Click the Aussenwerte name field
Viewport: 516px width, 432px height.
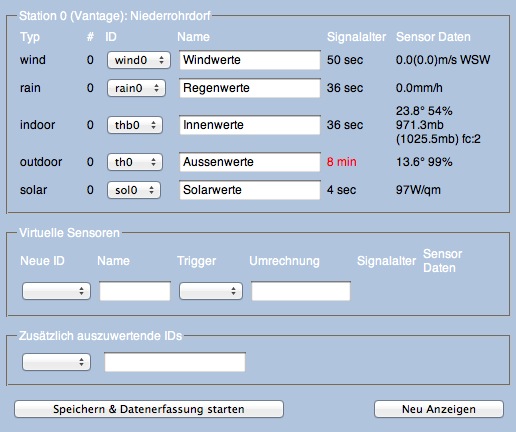(x=250, y=162)
